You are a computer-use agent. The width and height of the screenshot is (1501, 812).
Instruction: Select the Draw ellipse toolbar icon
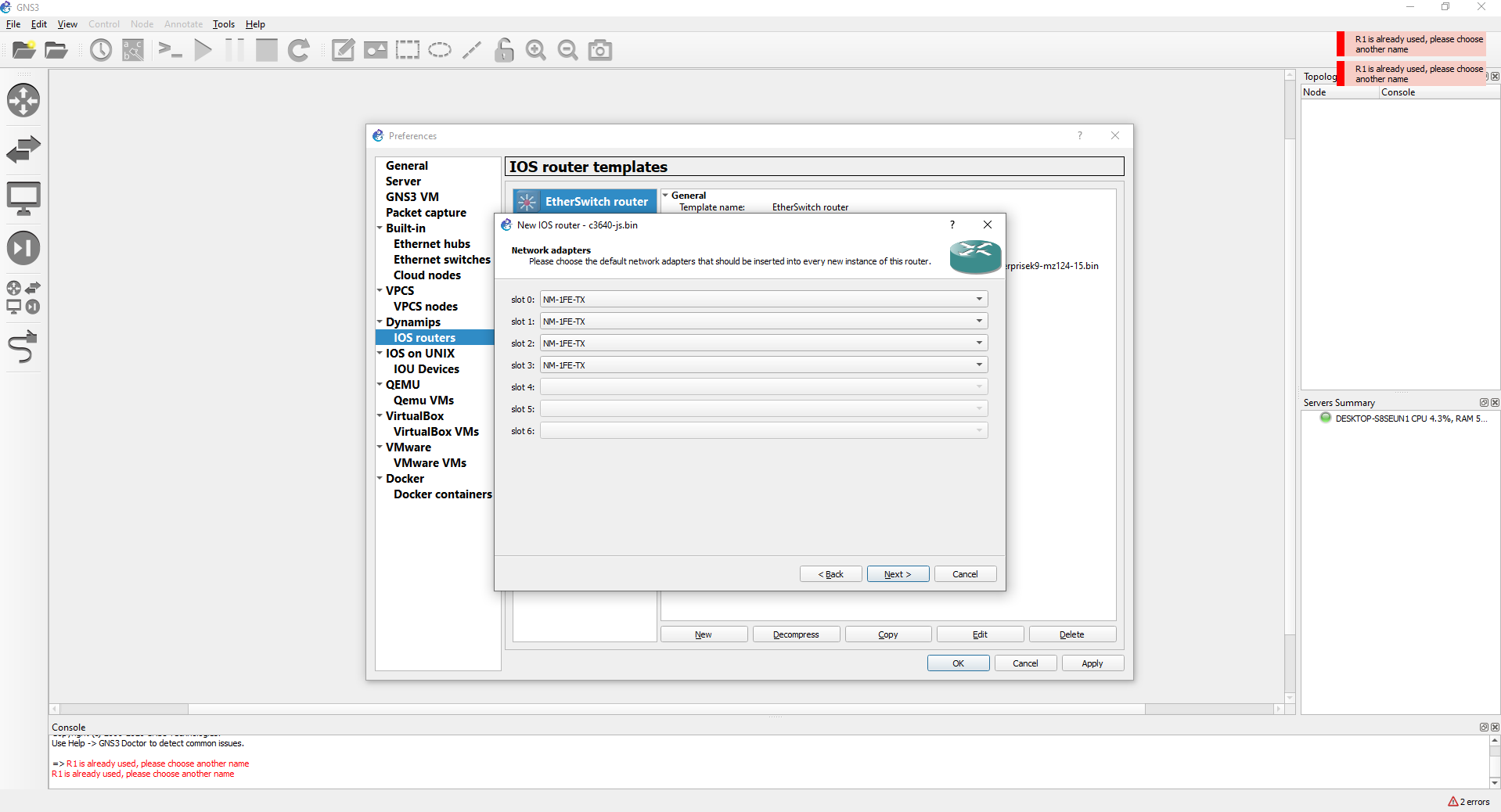[x=440, y=49]
